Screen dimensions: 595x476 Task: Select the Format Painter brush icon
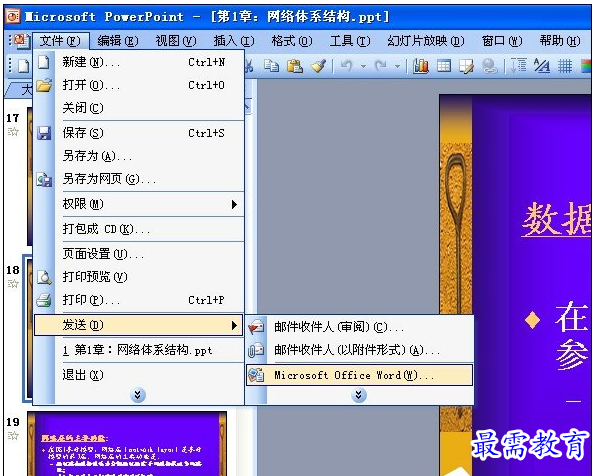point(318,66)
